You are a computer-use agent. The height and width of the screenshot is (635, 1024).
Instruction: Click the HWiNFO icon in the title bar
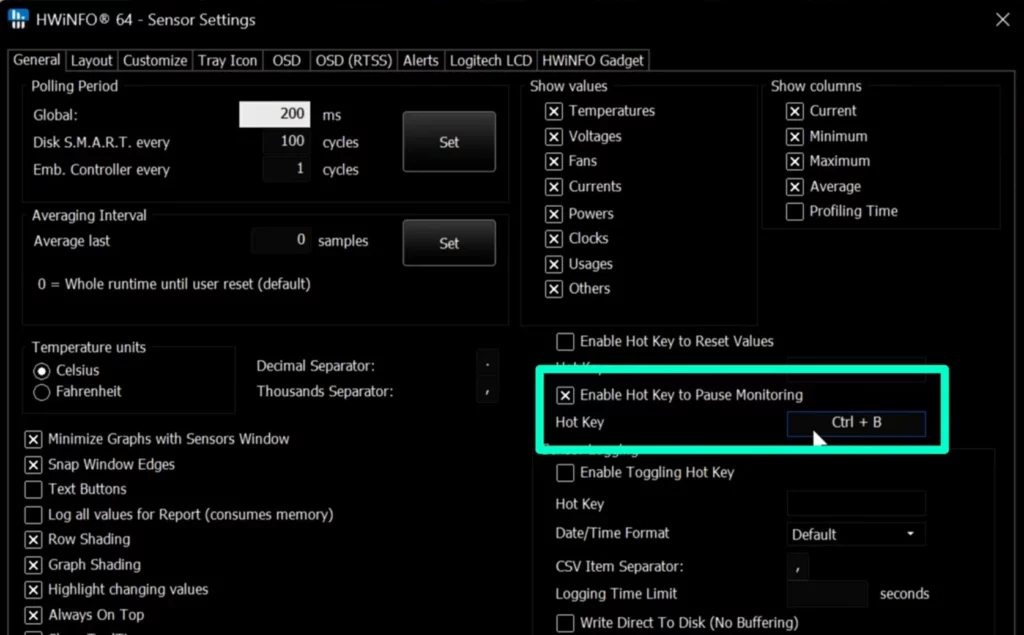click(x=17, y=19)
